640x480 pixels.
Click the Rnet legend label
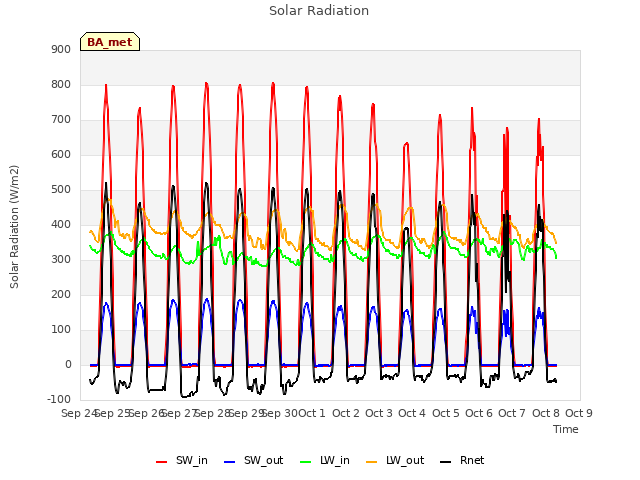(472, 460)
